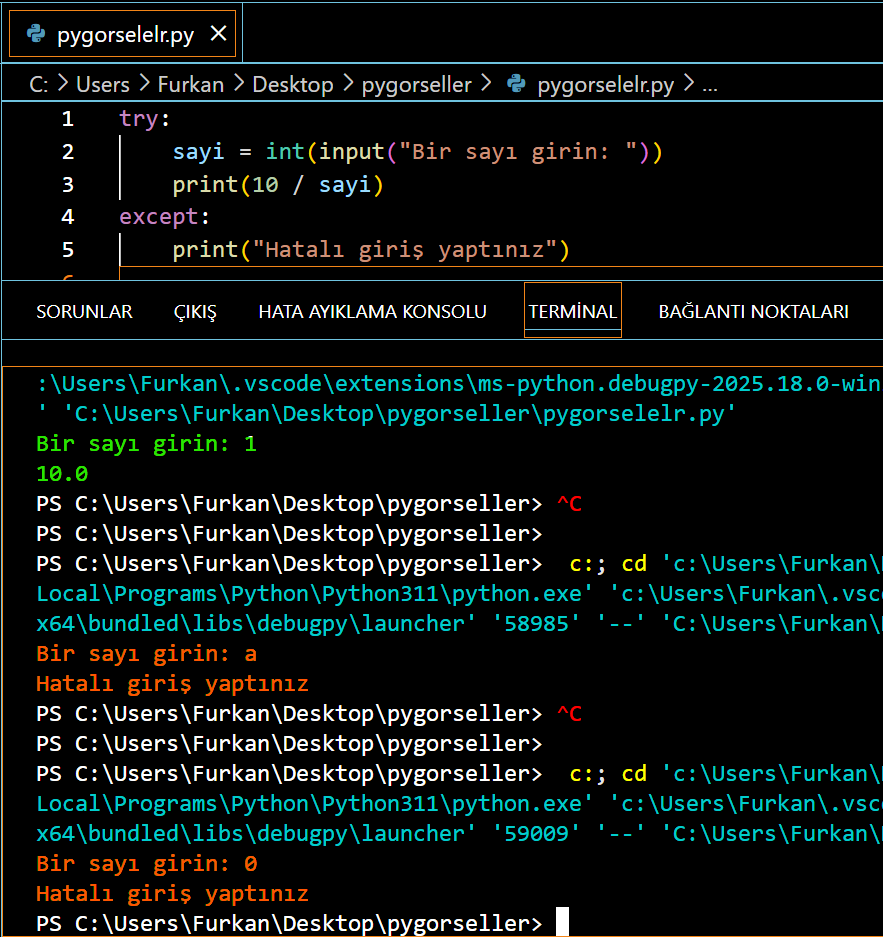Switch to the ÇIKIŞ panel tab
883x937 pixels.
pos(195,311)
